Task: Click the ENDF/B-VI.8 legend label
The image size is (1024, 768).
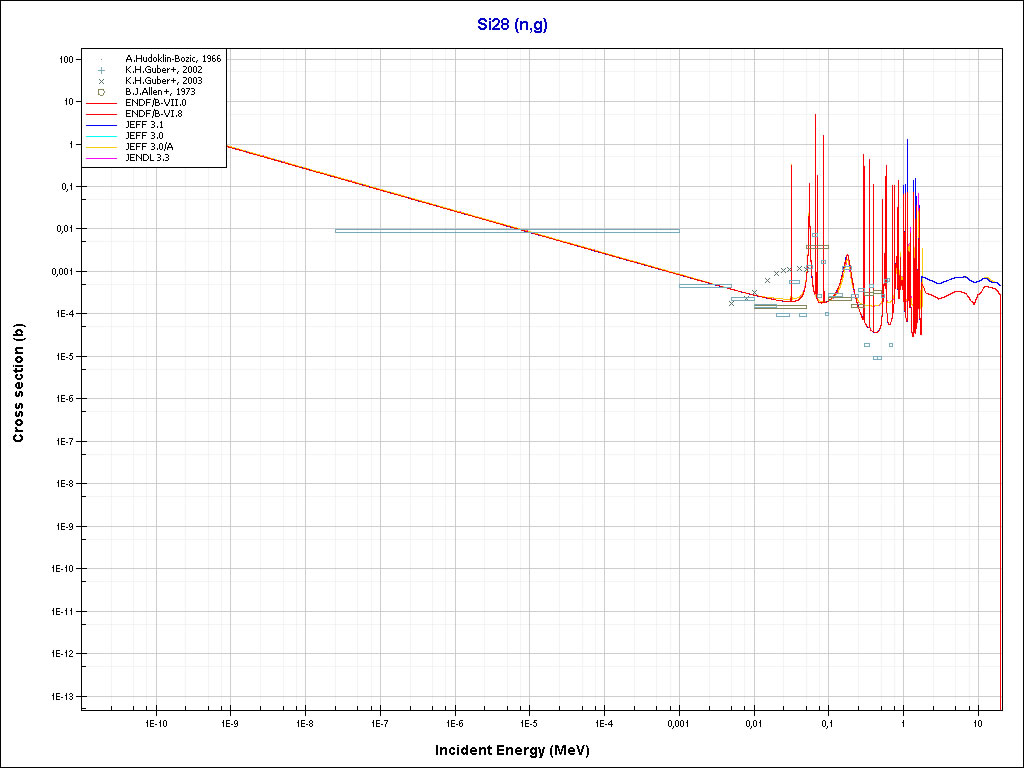Action: (154, 114)
